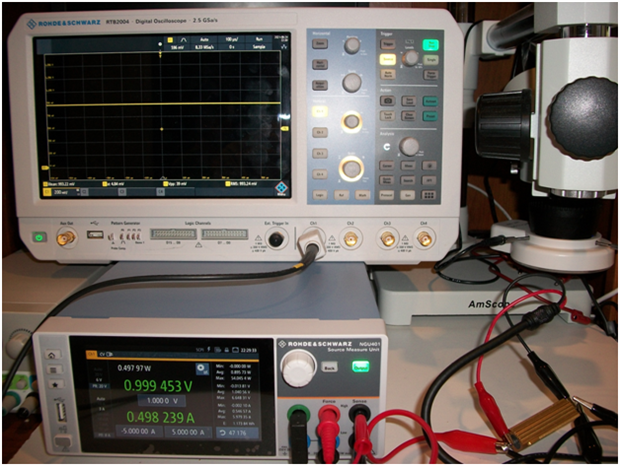This screenshot has height=466, width=620.
Task: Tap the Protocol key
Action: tap(387, 195)
